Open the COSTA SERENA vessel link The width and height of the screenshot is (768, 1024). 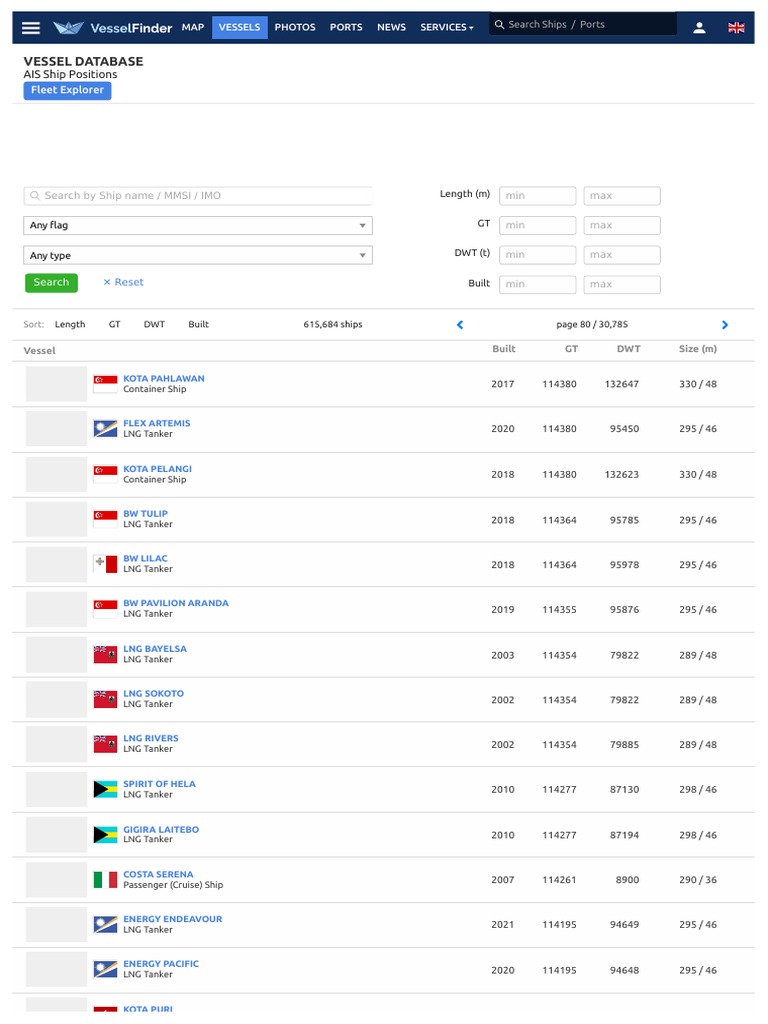(x=158, y=874)
